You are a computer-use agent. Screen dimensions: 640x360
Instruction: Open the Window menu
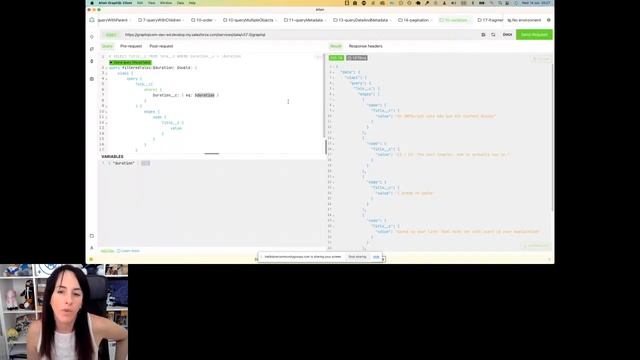pyautogui.click(x=166, y=3)
